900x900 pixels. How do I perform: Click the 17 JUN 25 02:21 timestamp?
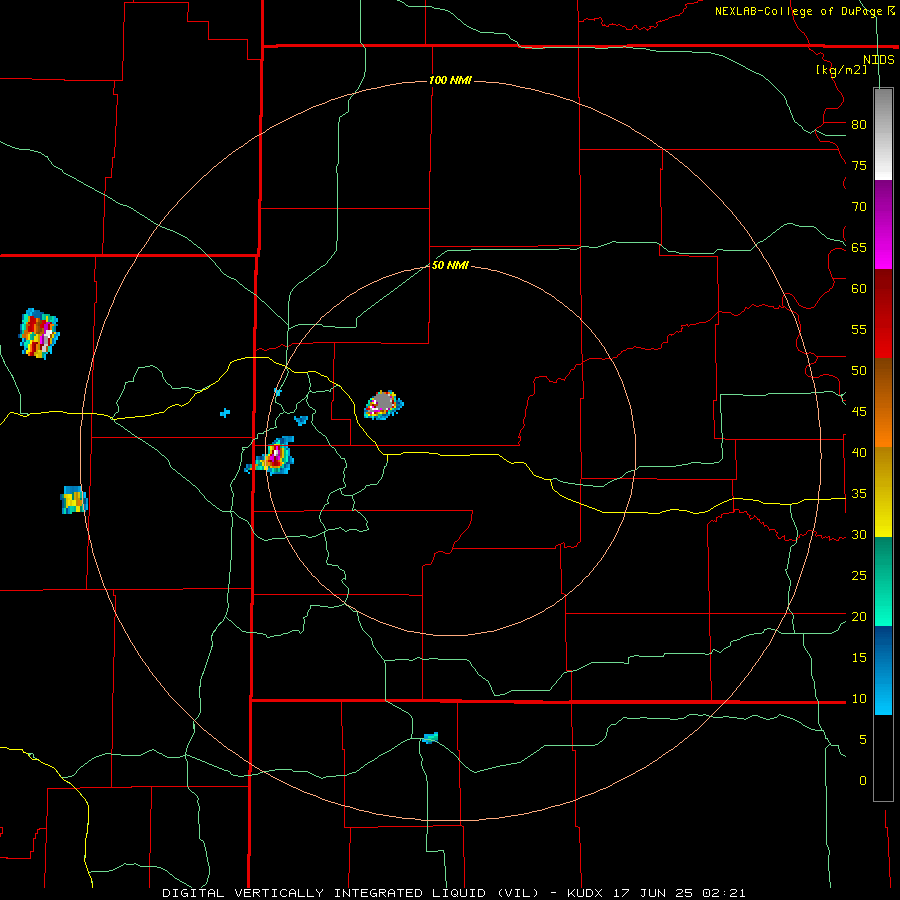680,893
